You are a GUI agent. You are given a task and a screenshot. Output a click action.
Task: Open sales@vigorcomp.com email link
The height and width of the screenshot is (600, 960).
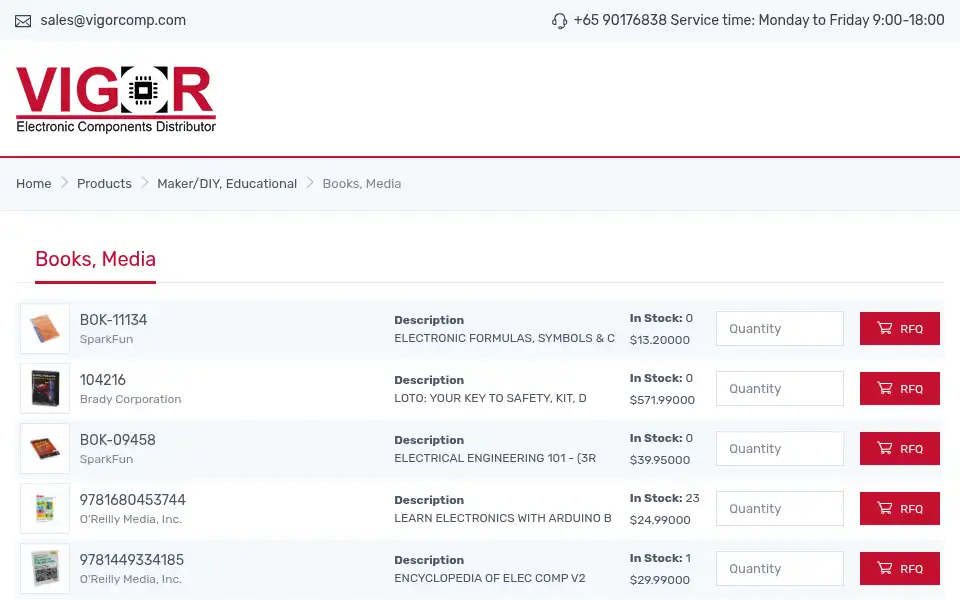pyautogui.click(x=113, y=20)
